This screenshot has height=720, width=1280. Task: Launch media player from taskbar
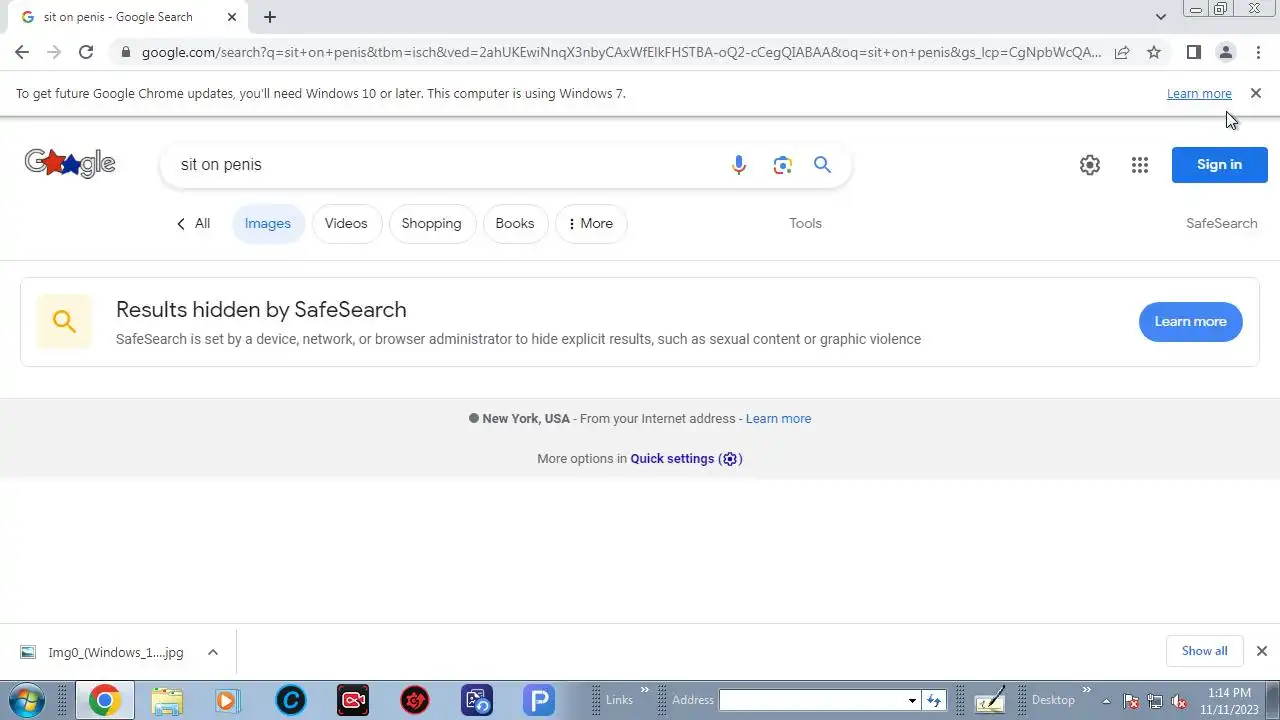(x=227, y=700)
